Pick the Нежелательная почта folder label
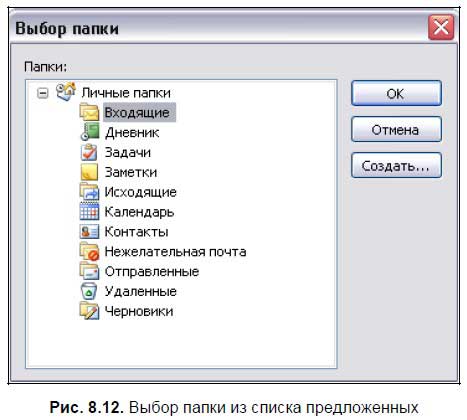 [175, 252]
